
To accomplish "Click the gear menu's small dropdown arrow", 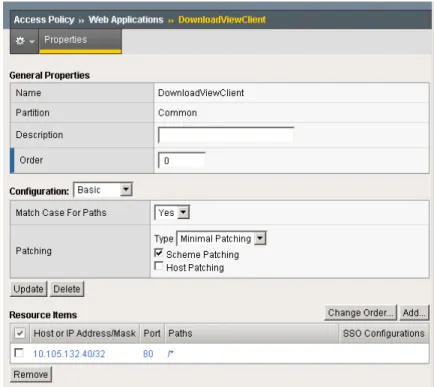I will point(32,41).
